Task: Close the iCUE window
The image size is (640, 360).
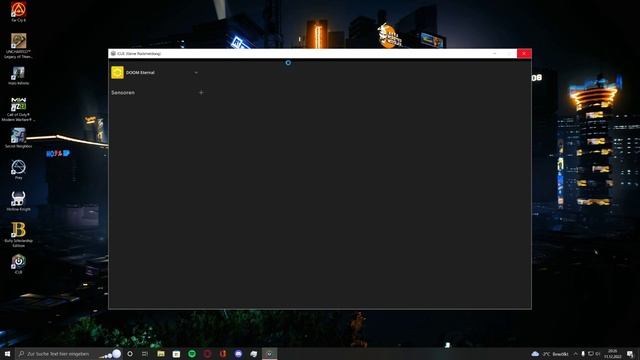Action: tap(524, 53)
